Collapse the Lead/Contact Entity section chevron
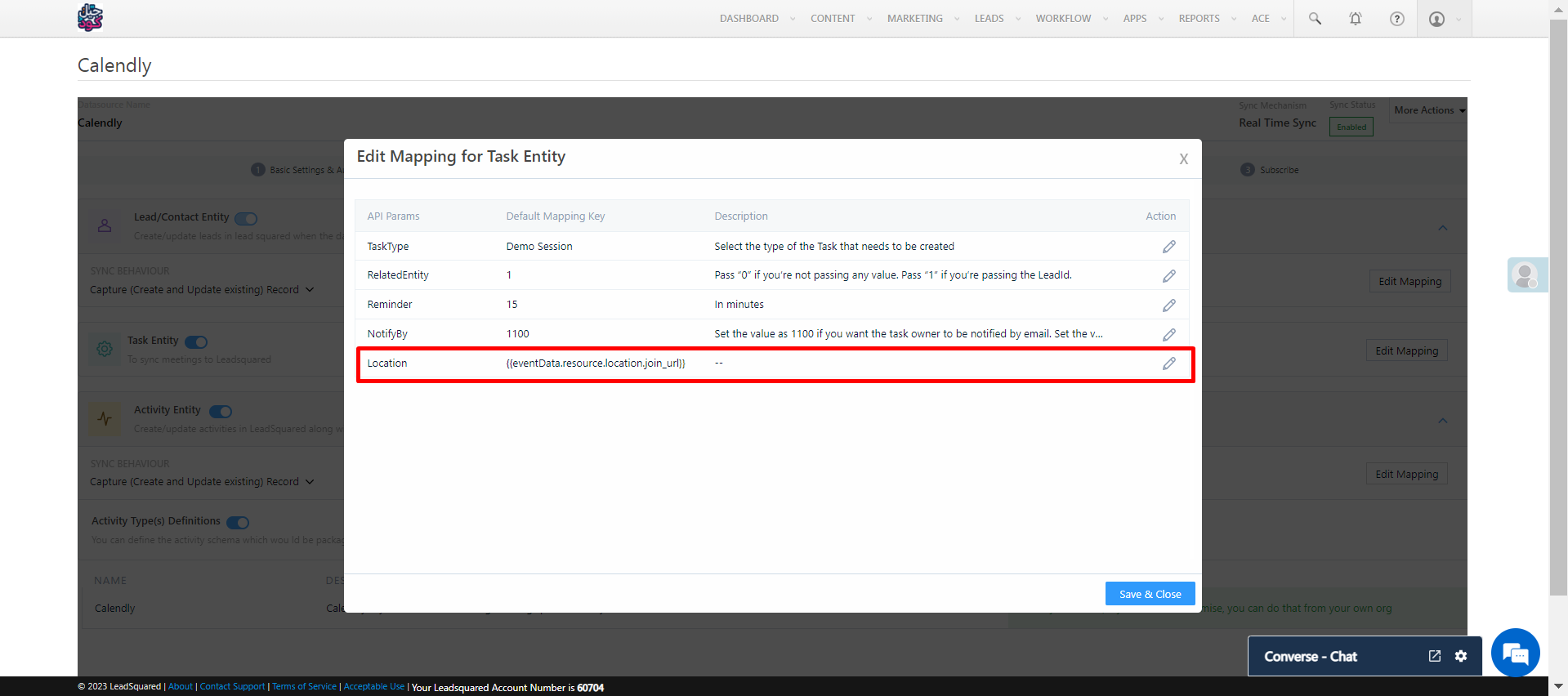The height and width of the screenshot is (696, 1568). [1443, 228]
